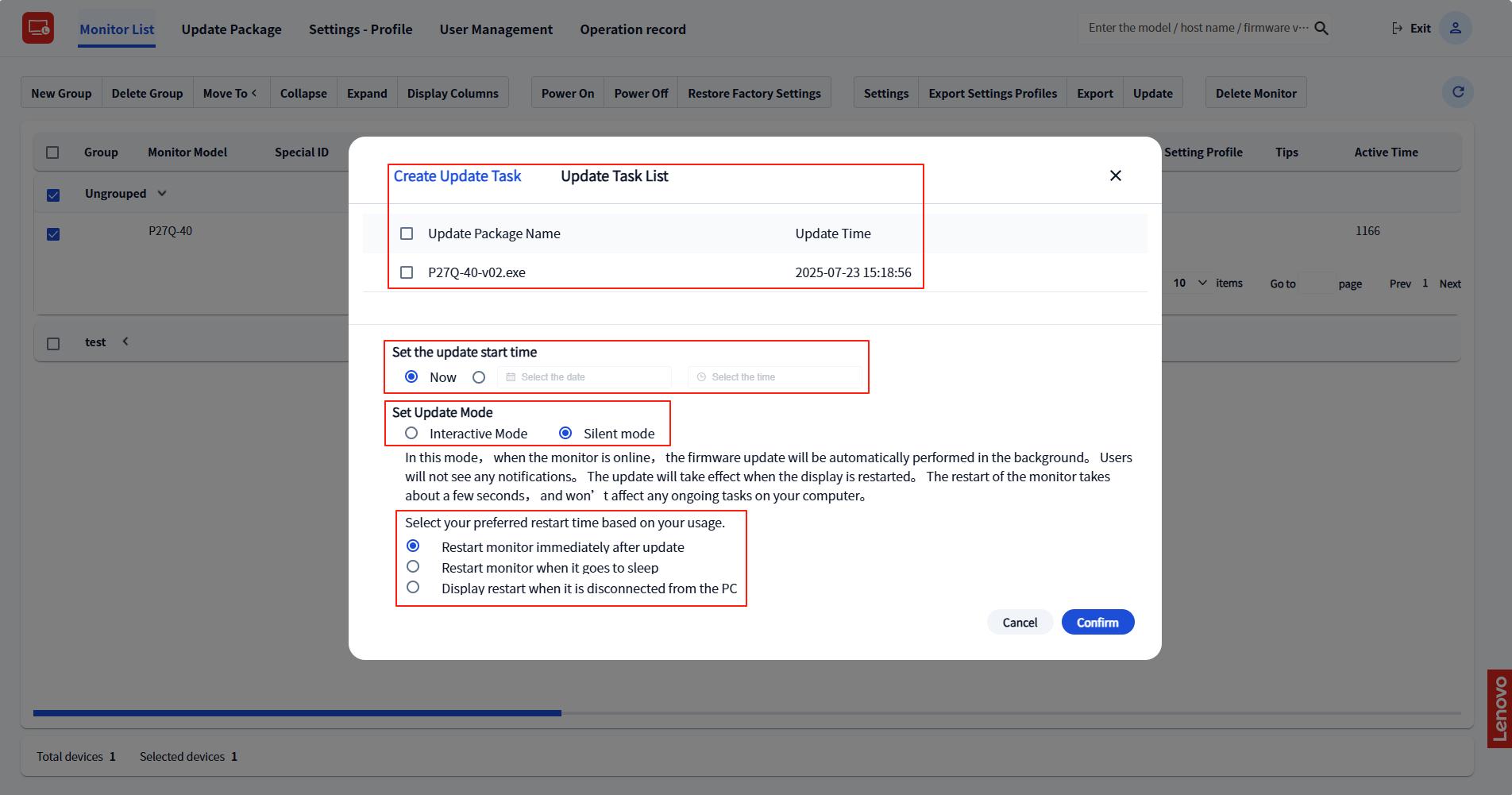Click the clock icon in time field
This screenshot has height=795, width=1512.
click(x=701, y=377)
